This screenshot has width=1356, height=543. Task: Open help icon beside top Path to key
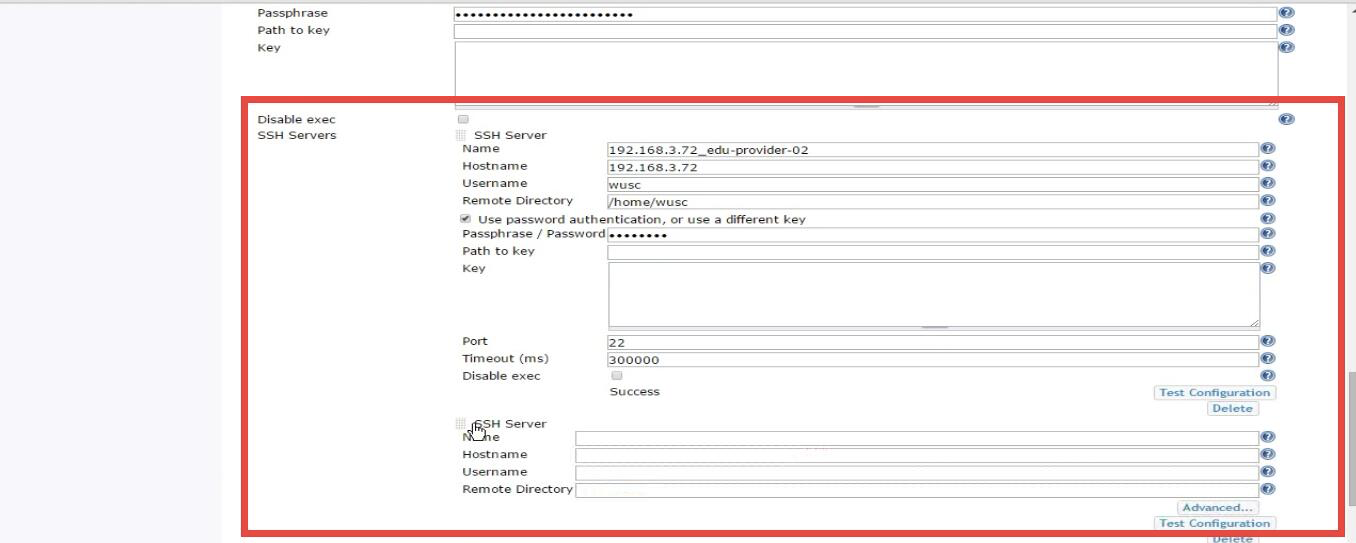pos(1287,30)
